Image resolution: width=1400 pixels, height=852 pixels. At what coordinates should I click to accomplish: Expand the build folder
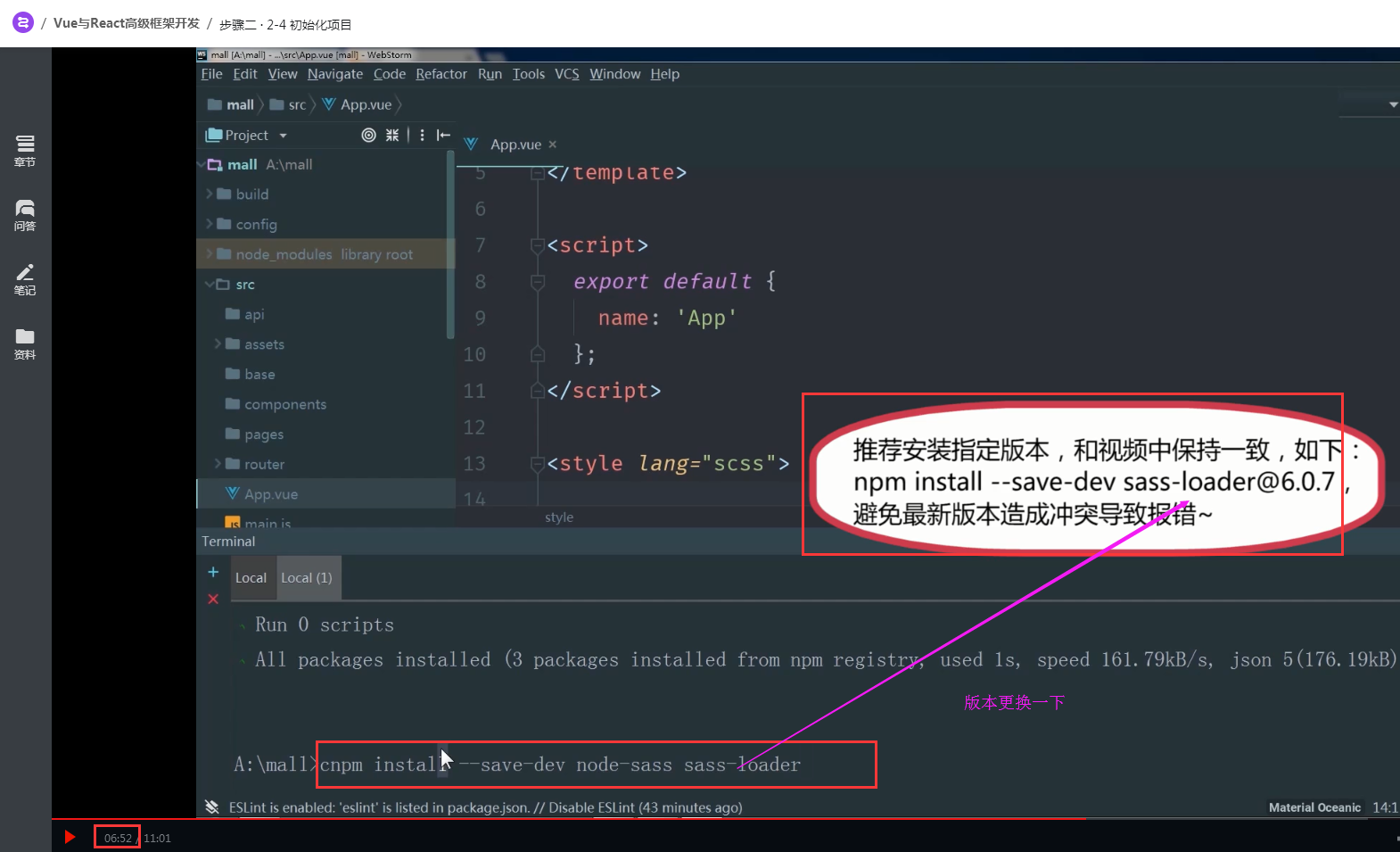coord(210,194)
